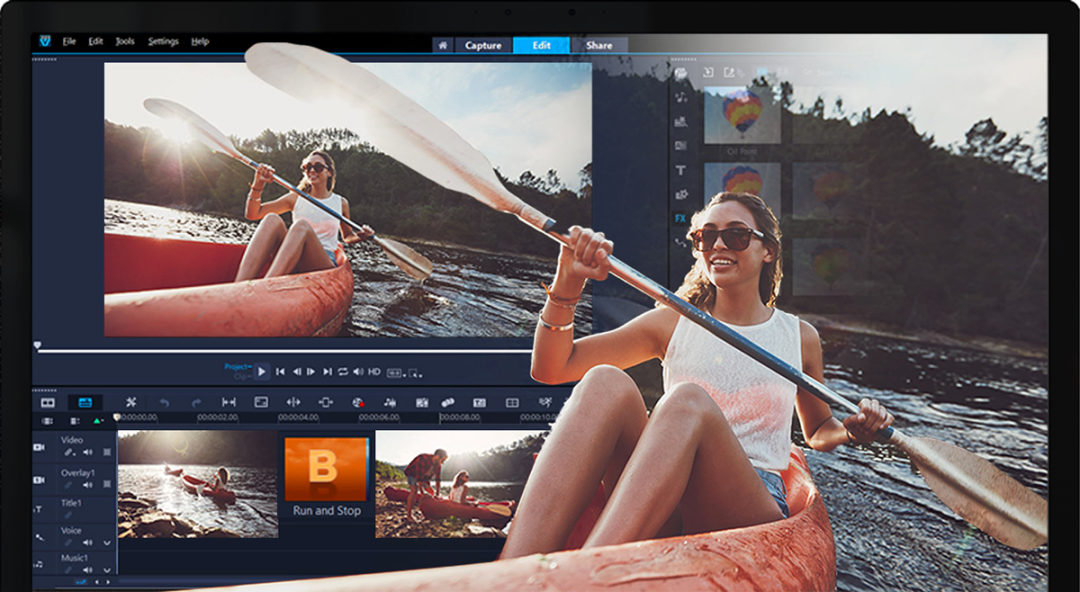Open the Edit menu in the menu bar

[95, 41]
